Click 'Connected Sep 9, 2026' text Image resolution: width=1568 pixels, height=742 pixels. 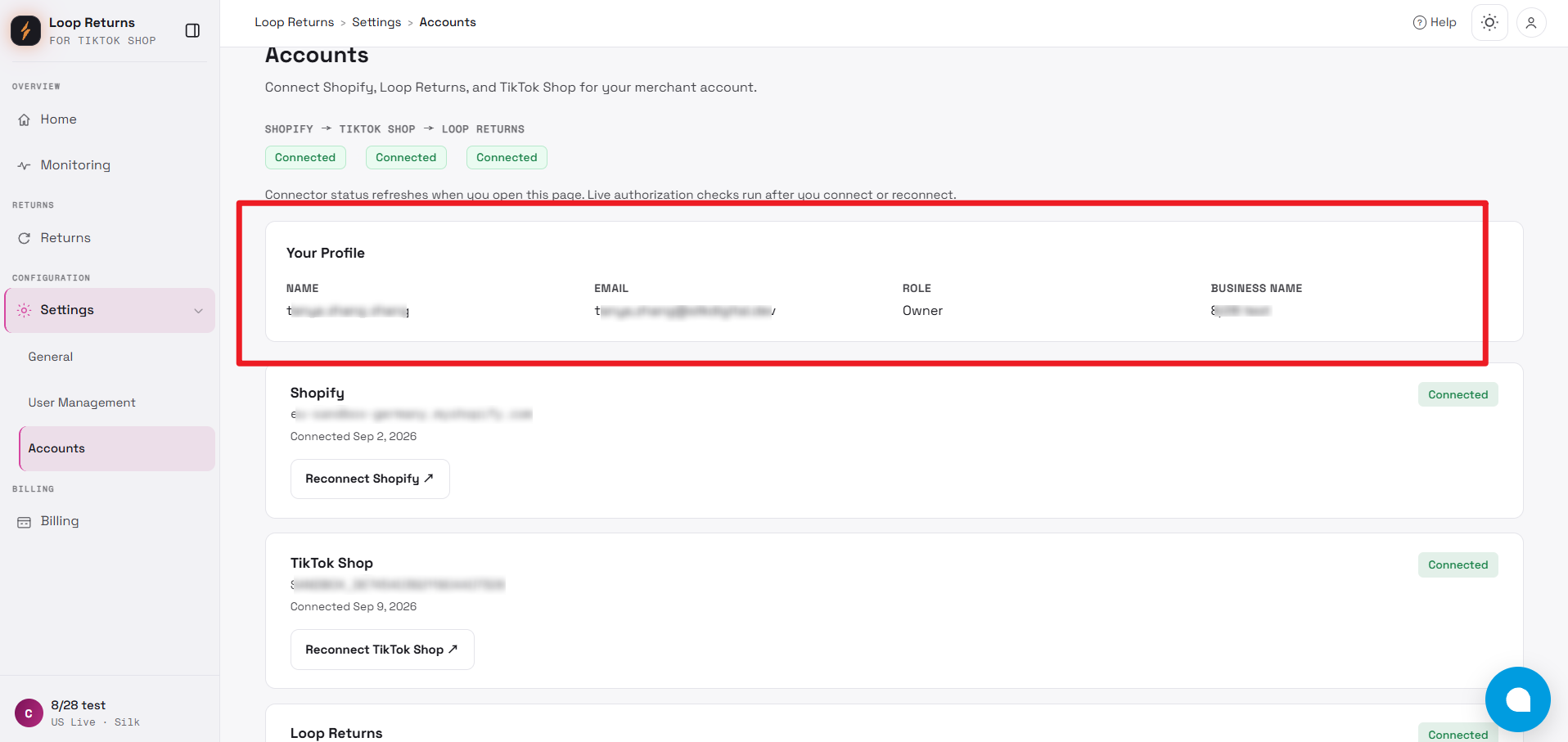[354, 607]
